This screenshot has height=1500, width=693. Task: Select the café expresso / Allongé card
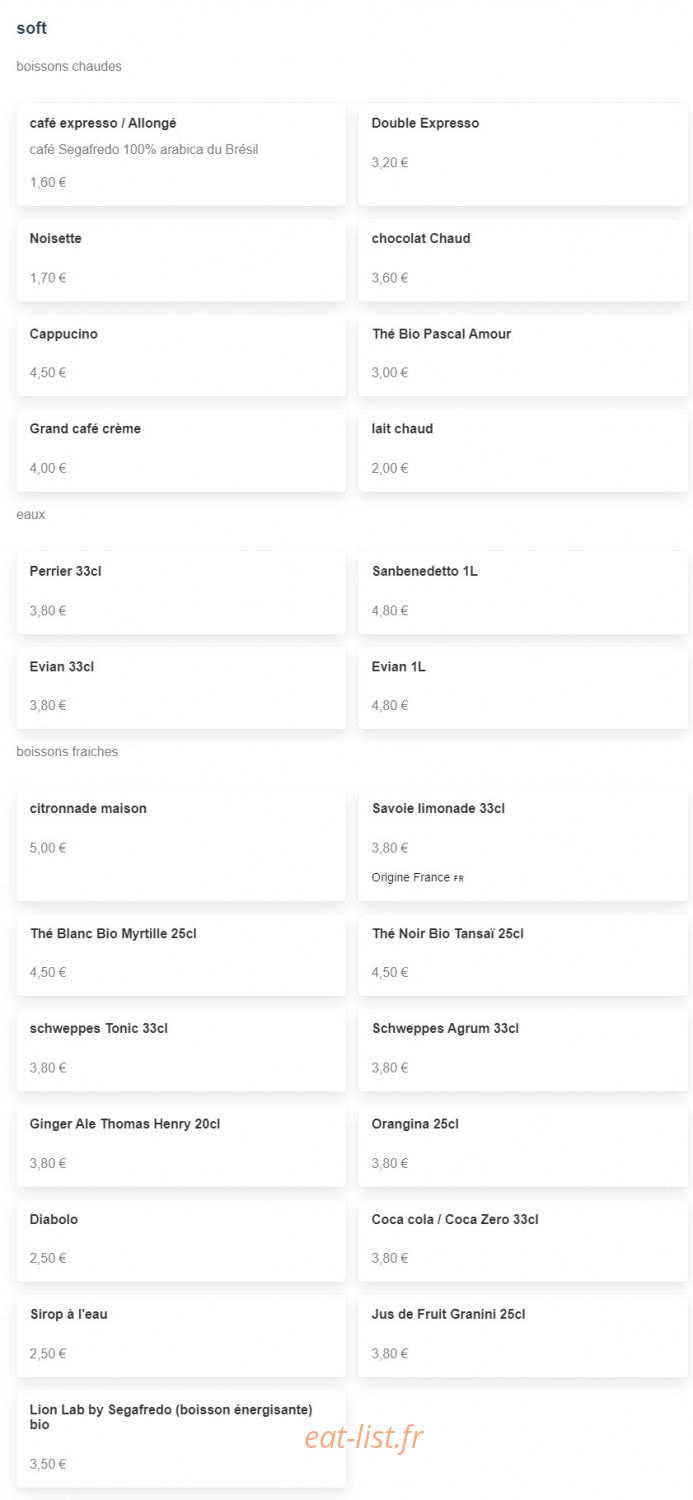[181, 154]
